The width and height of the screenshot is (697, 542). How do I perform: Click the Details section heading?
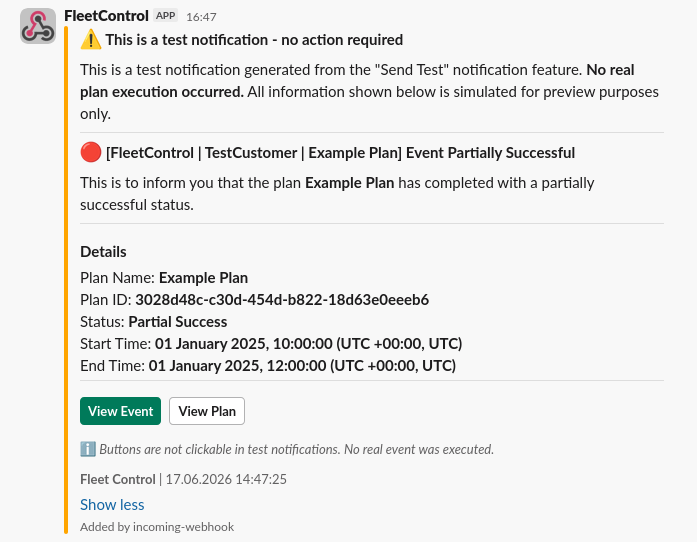103,252
